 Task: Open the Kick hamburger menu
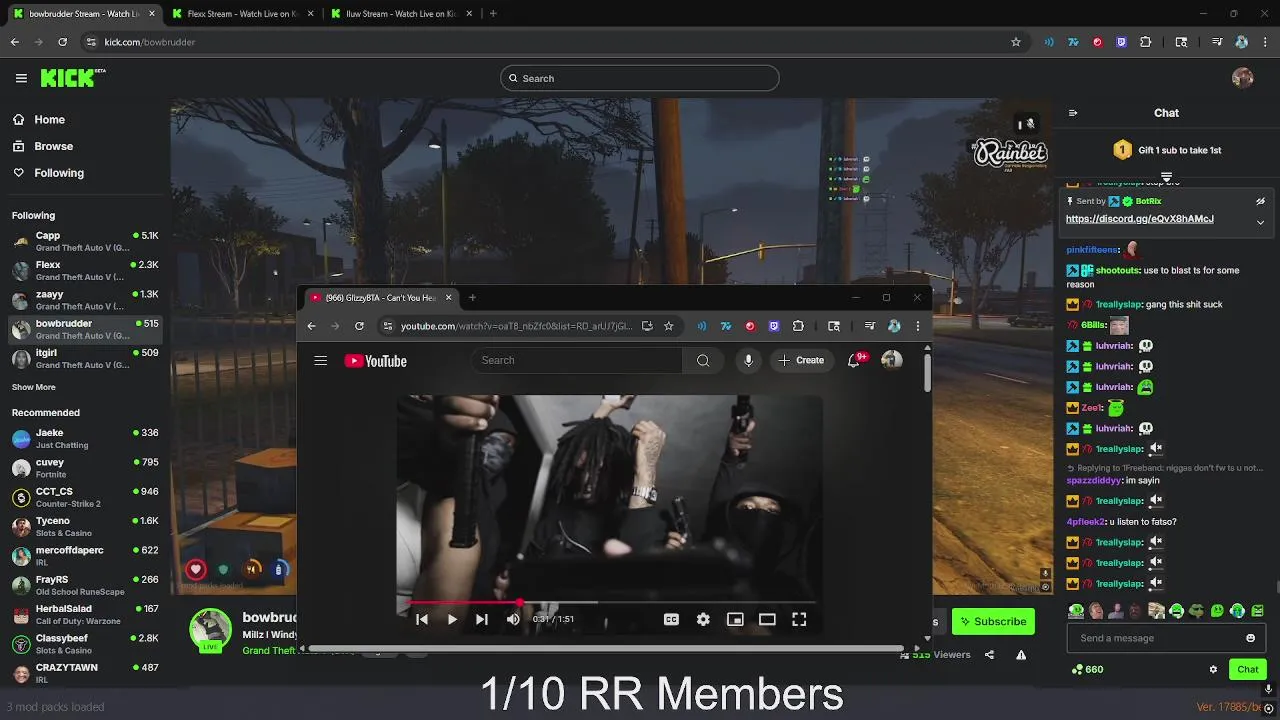[x=21, y=78]
